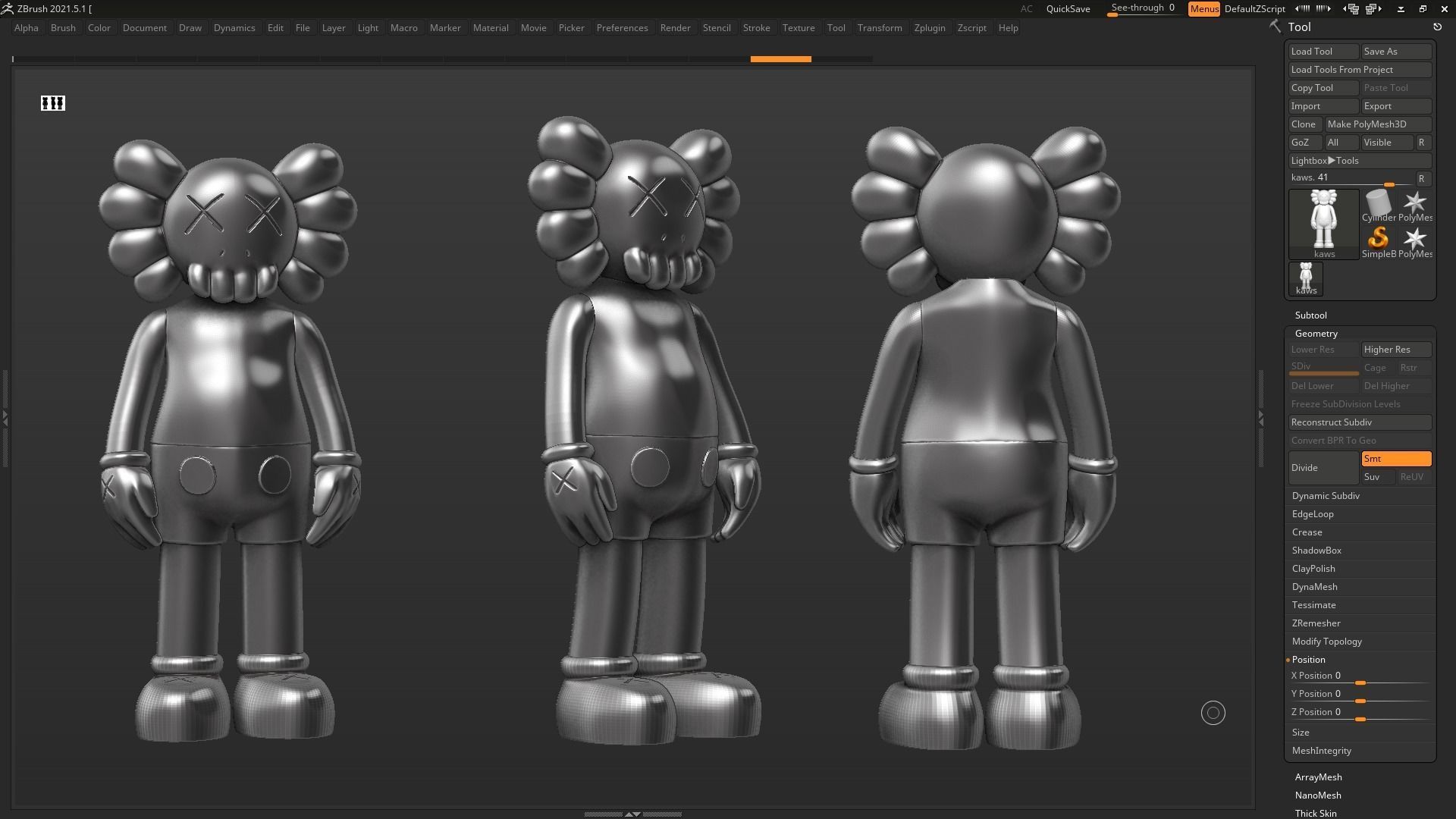This screenshot has width=1456, height=819.
Task: Click the See-through slider
Action: [x=1144, y=9]
